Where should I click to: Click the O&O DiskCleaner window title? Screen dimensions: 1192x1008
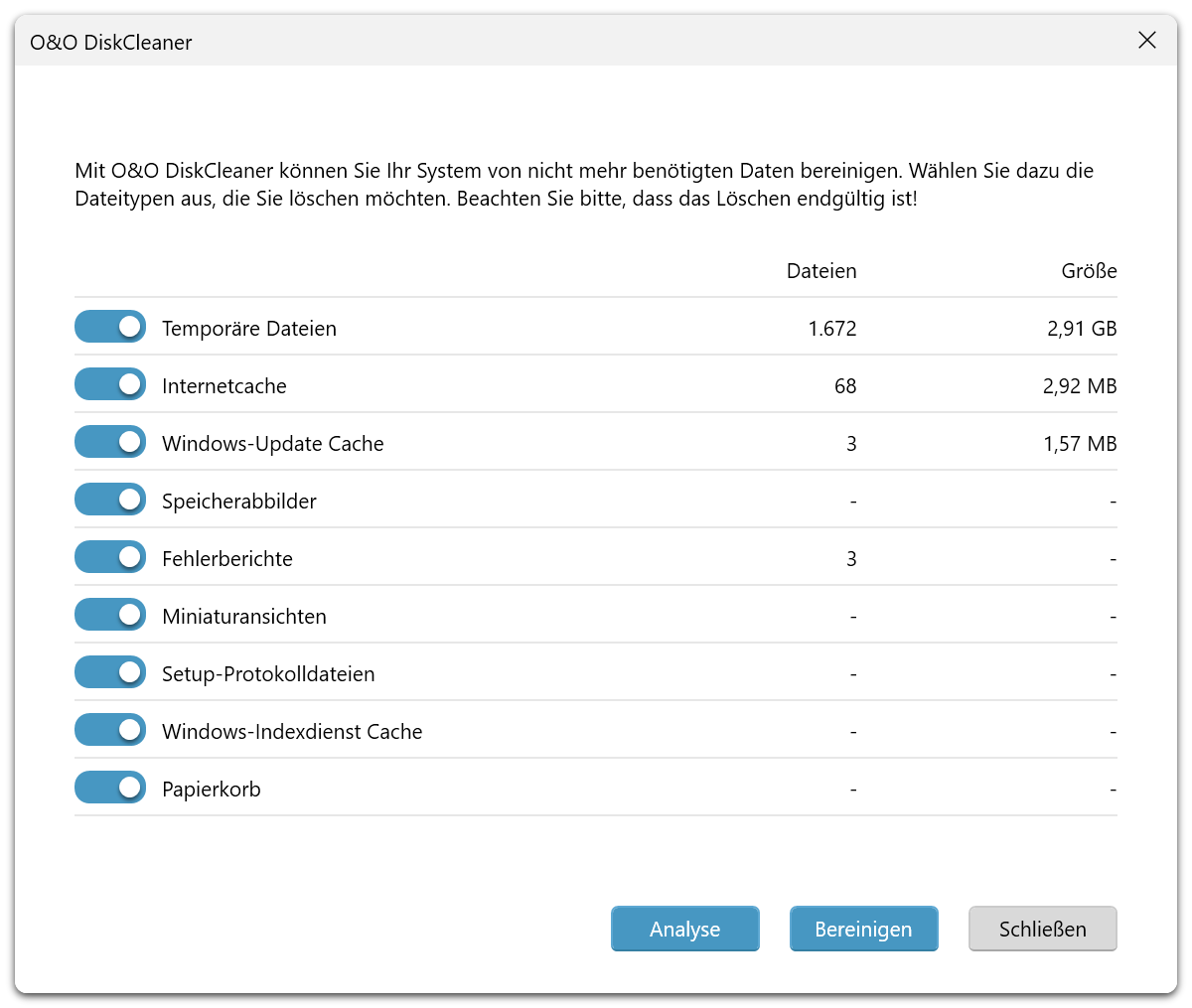click(111, 43)
